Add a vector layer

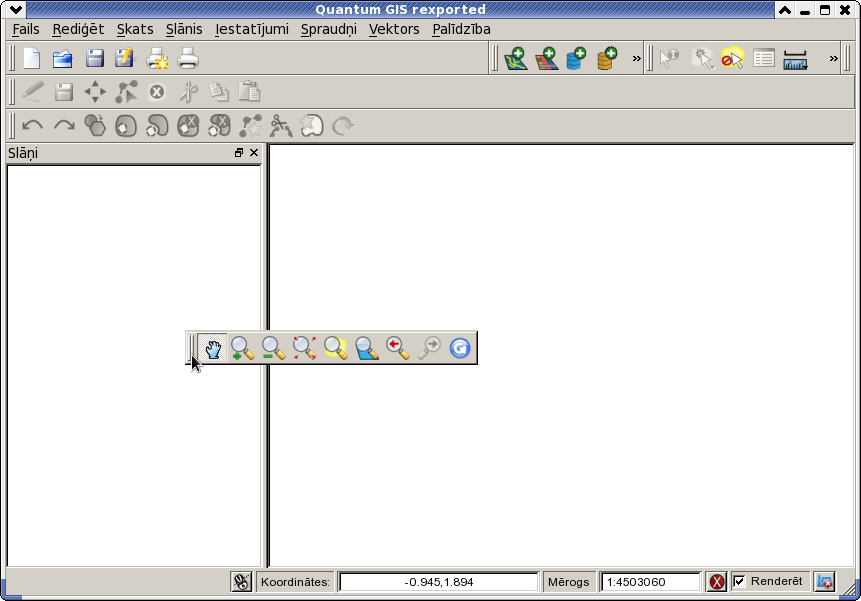[x=516, y=59]
